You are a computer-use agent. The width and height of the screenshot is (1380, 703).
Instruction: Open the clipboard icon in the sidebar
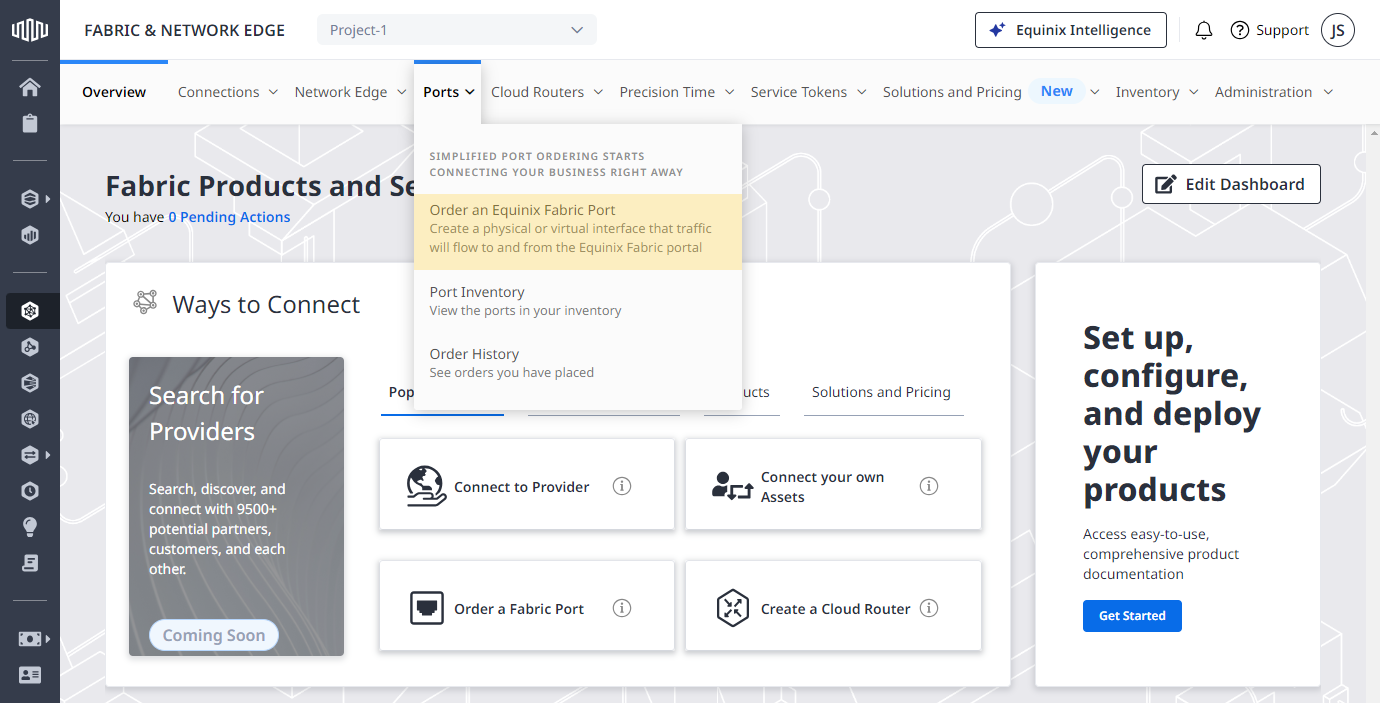pyautogui.click(x=30, y=124)
